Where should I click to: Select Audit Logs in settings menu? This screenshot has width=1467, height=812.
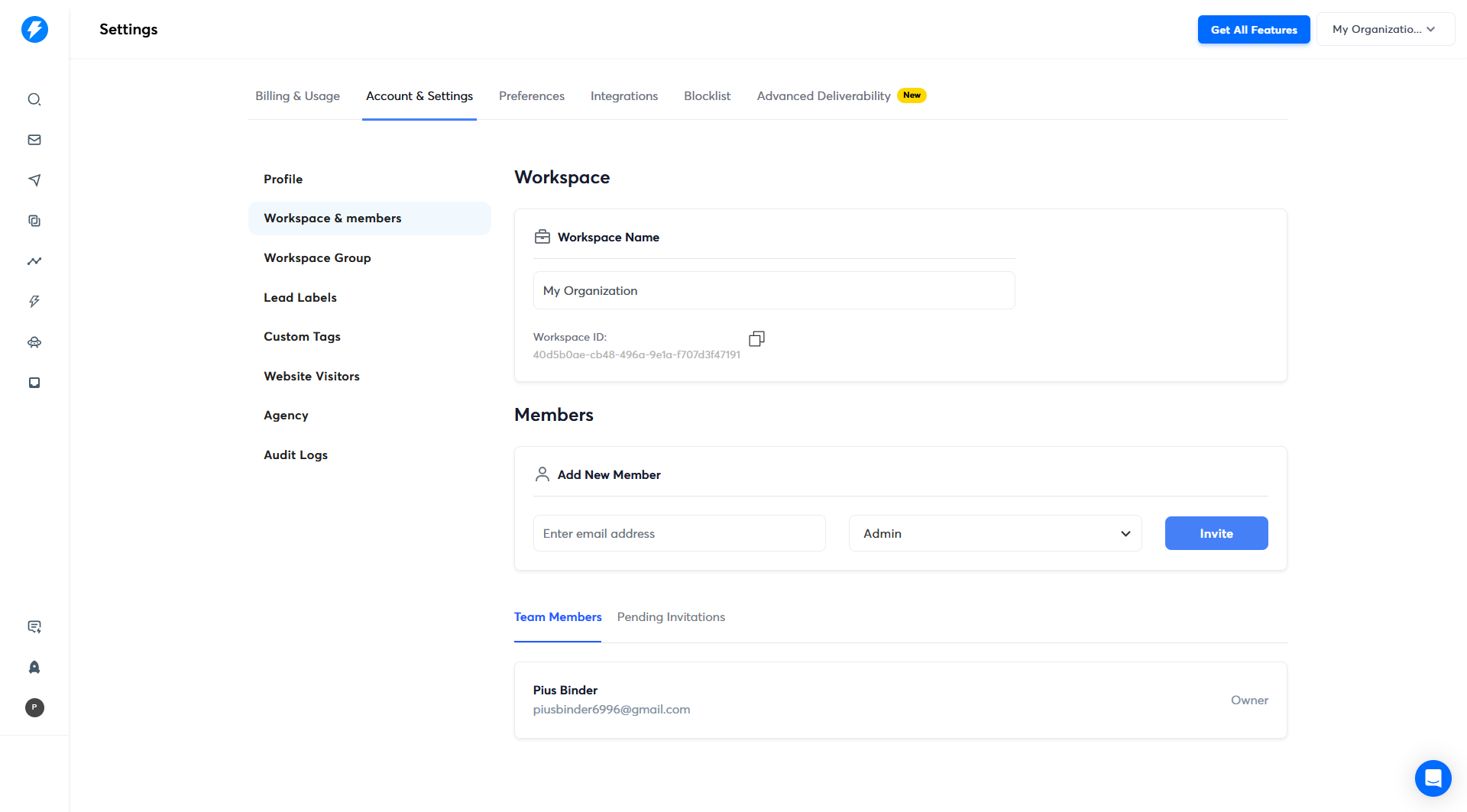296,455
